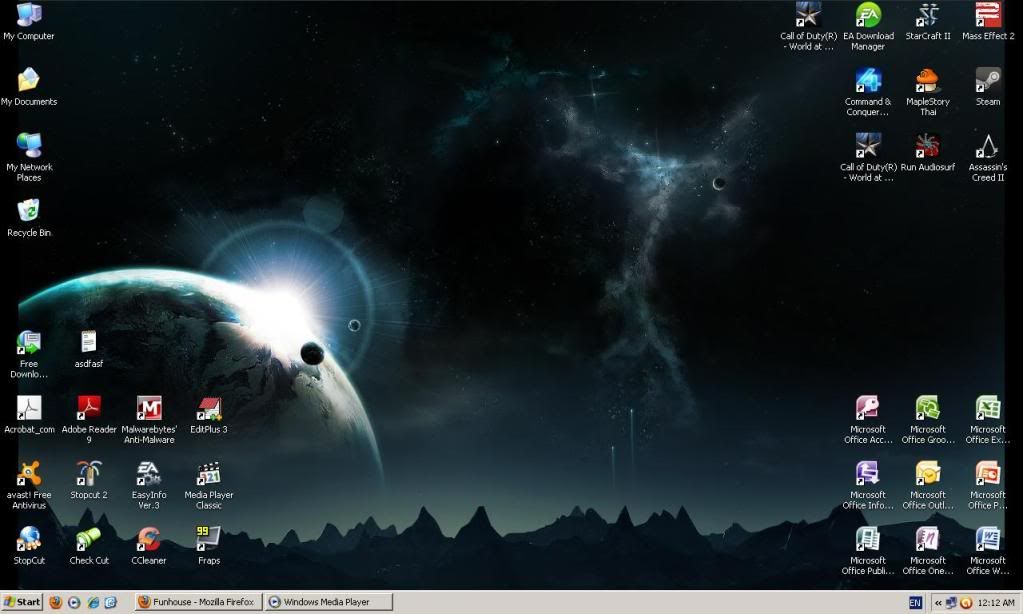Click the network connection tray icon

pyautogui.click(x=951, y=603)
